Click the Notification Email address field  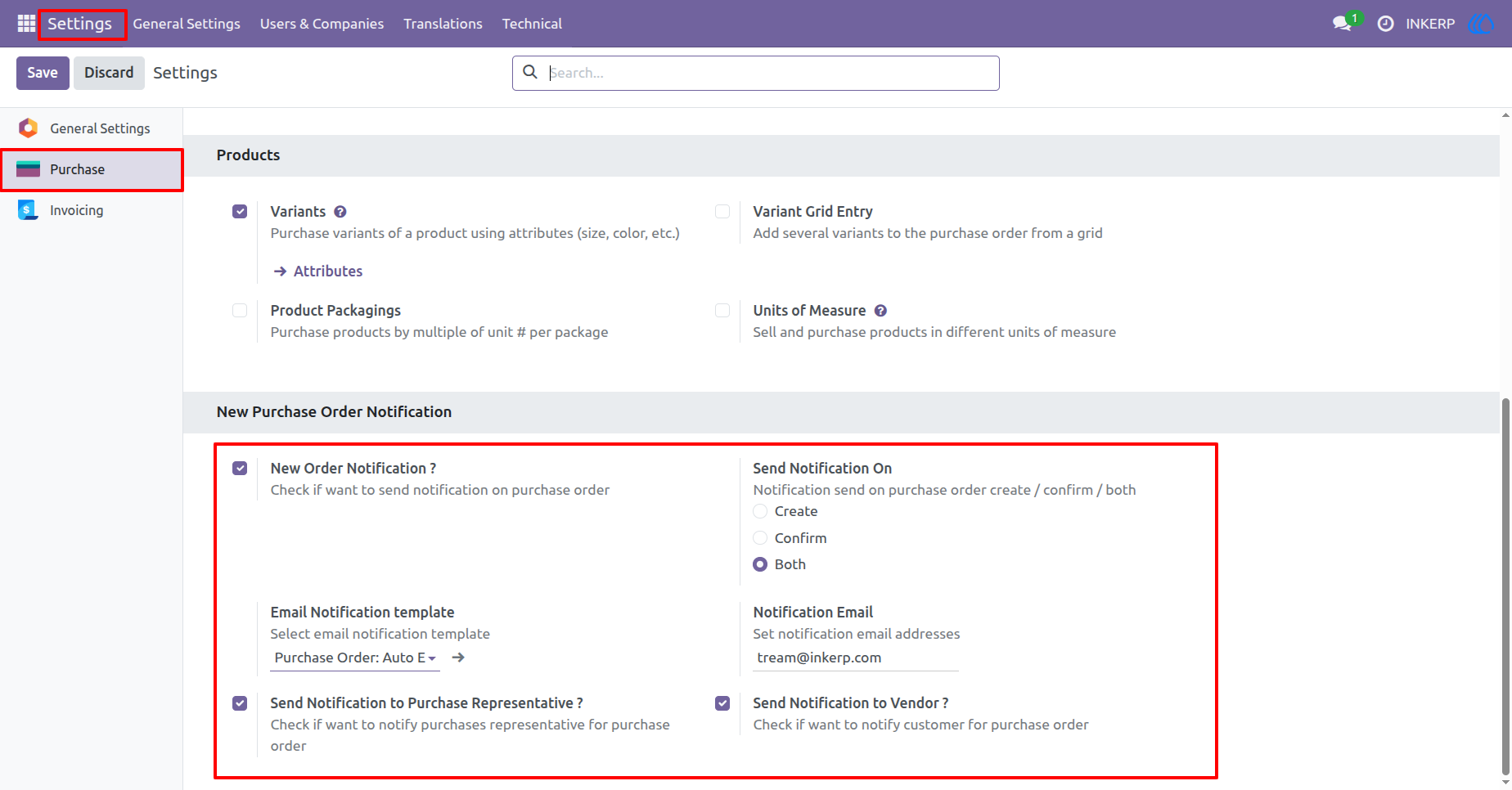855,658
